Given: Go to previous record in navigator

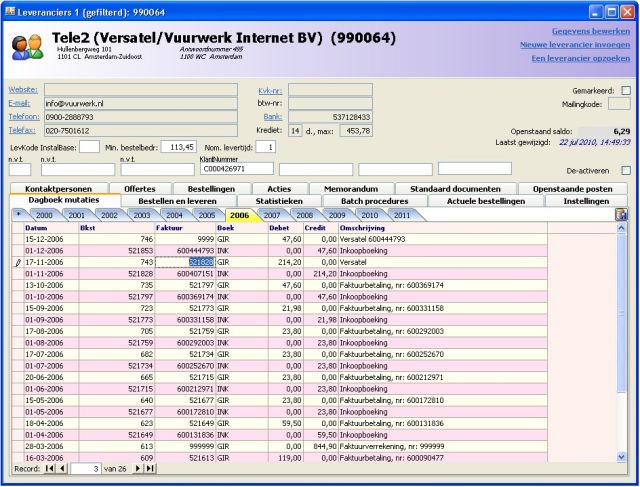Looking at the screenshot, I should click(62, 467).
